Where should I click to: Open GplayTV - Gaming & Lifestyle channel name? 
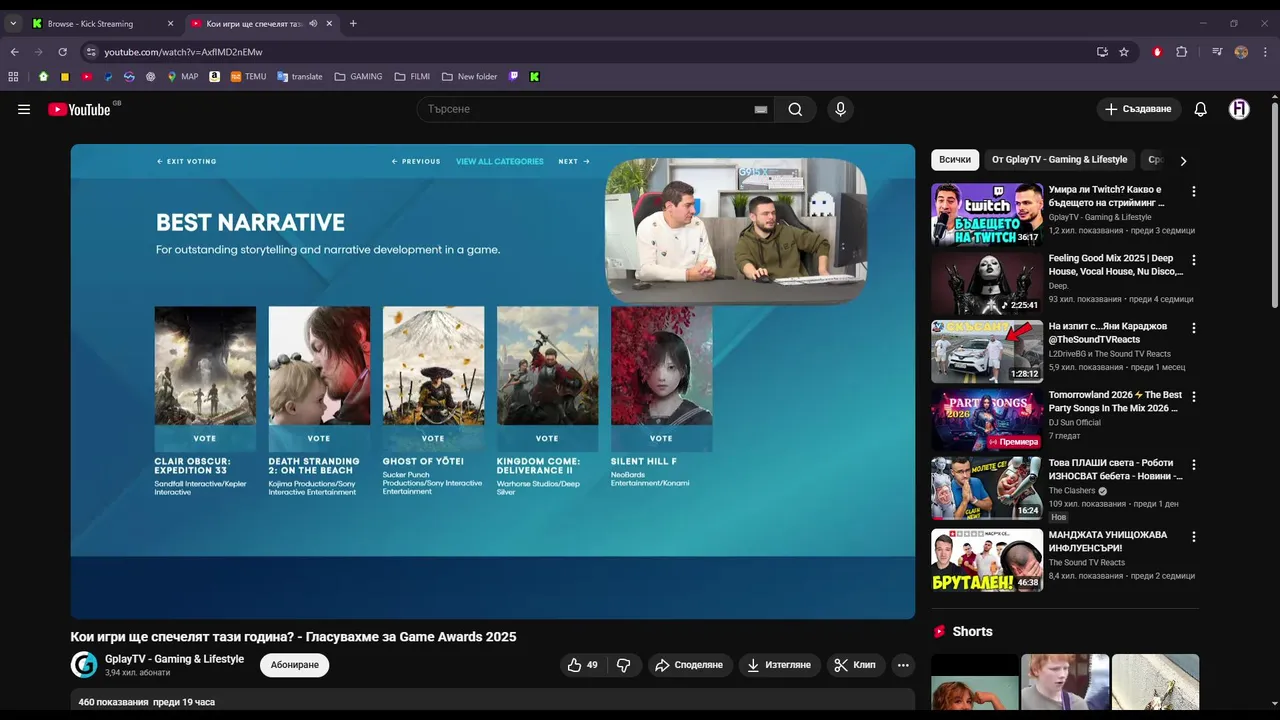[175, 659]
